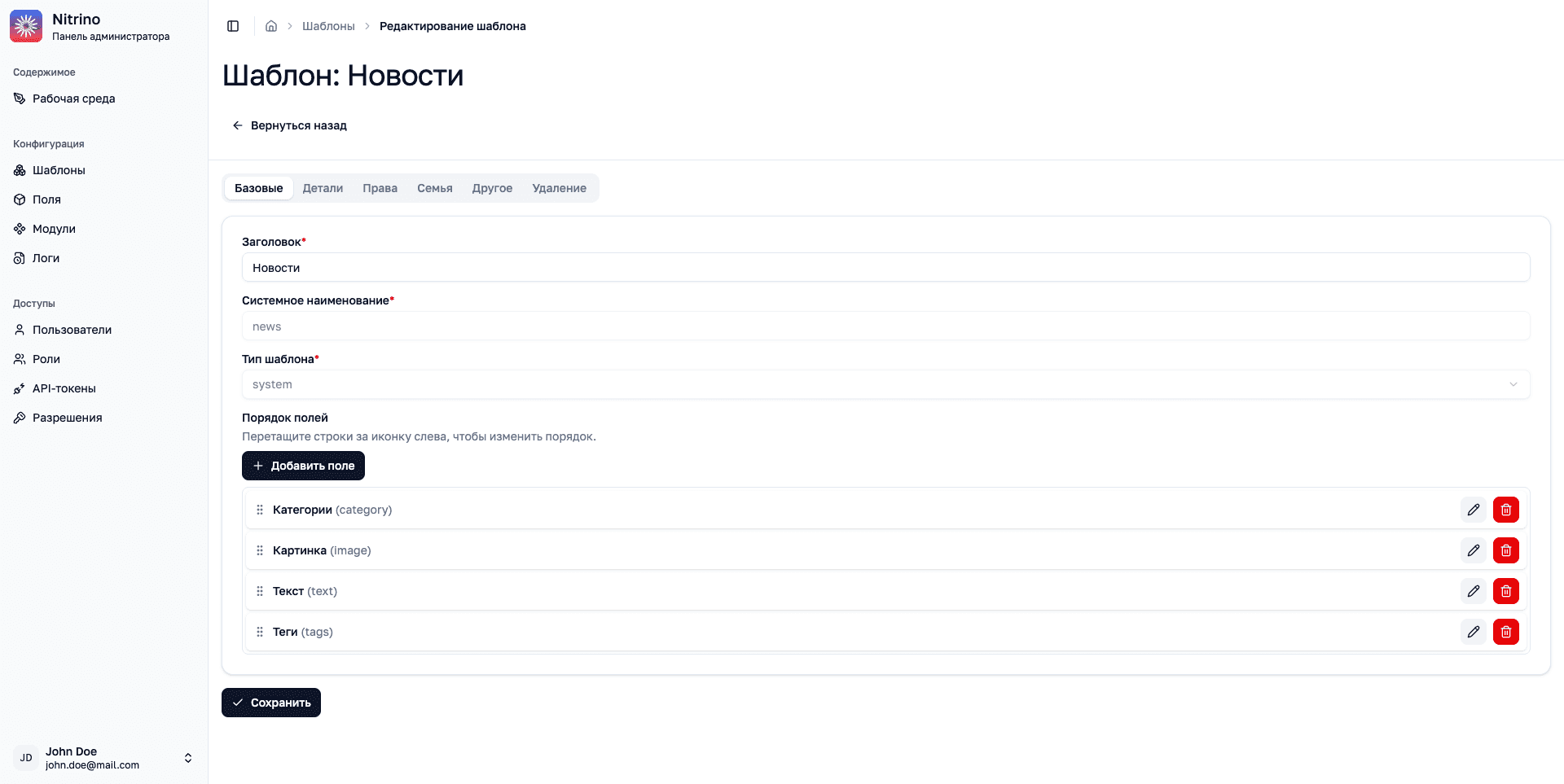Switch to the Права tab
The height and width of the screenshot is (784, 1564).
(x=380, y=188)
